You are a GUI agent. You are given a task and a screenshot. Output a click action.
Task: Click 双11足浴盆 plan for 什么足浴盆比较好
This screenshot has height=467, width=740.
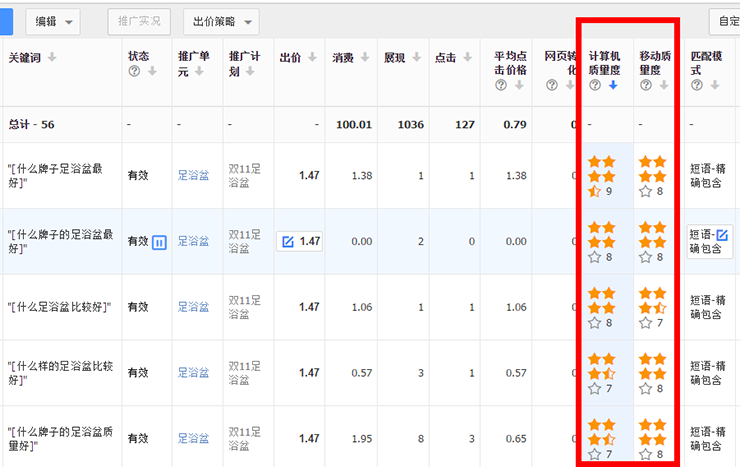point(244,307)
